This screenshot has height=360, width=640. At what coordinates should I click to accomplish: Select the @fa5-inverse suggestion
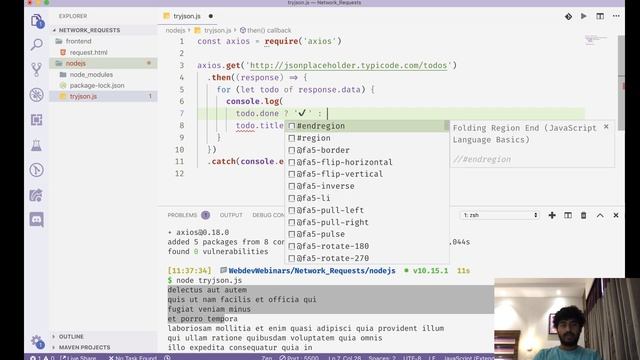pos(367,186)
